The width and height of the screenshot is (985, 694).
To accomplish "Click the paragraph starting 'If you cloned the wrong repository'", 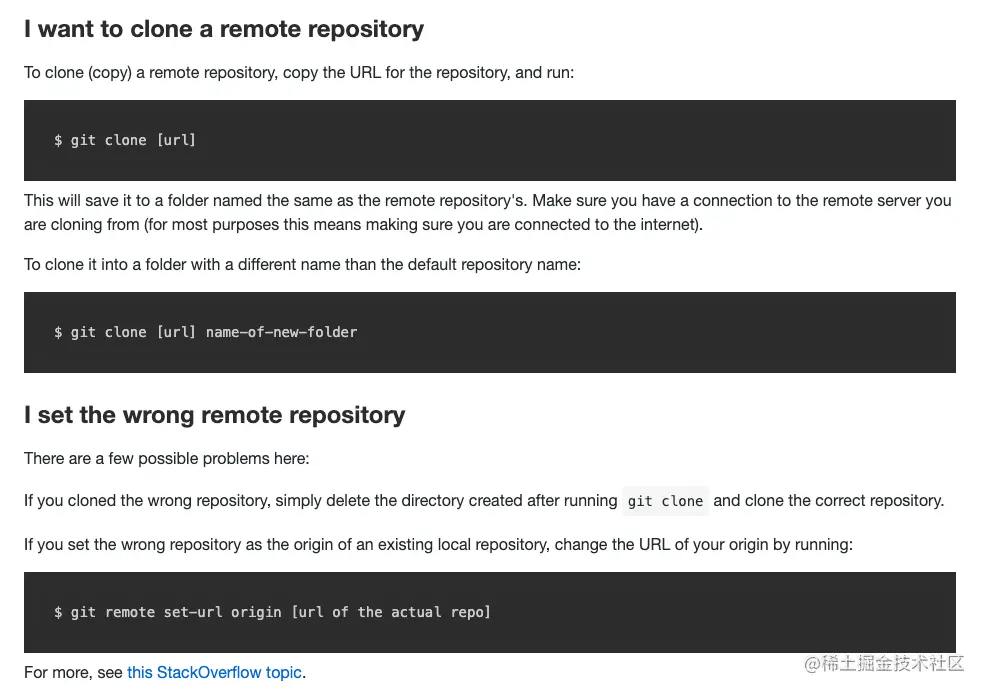I will click(484, 501).
